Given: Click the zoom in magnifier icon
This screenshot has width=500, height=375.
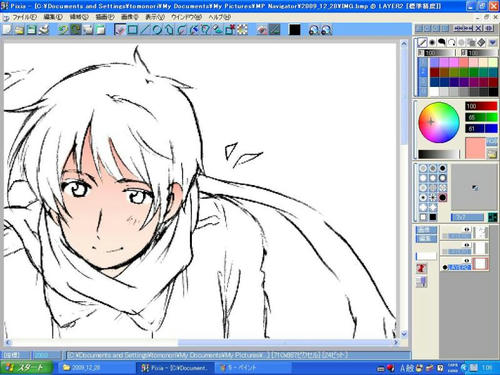Looking at the screenshot, I should click(x=314, y=30).
